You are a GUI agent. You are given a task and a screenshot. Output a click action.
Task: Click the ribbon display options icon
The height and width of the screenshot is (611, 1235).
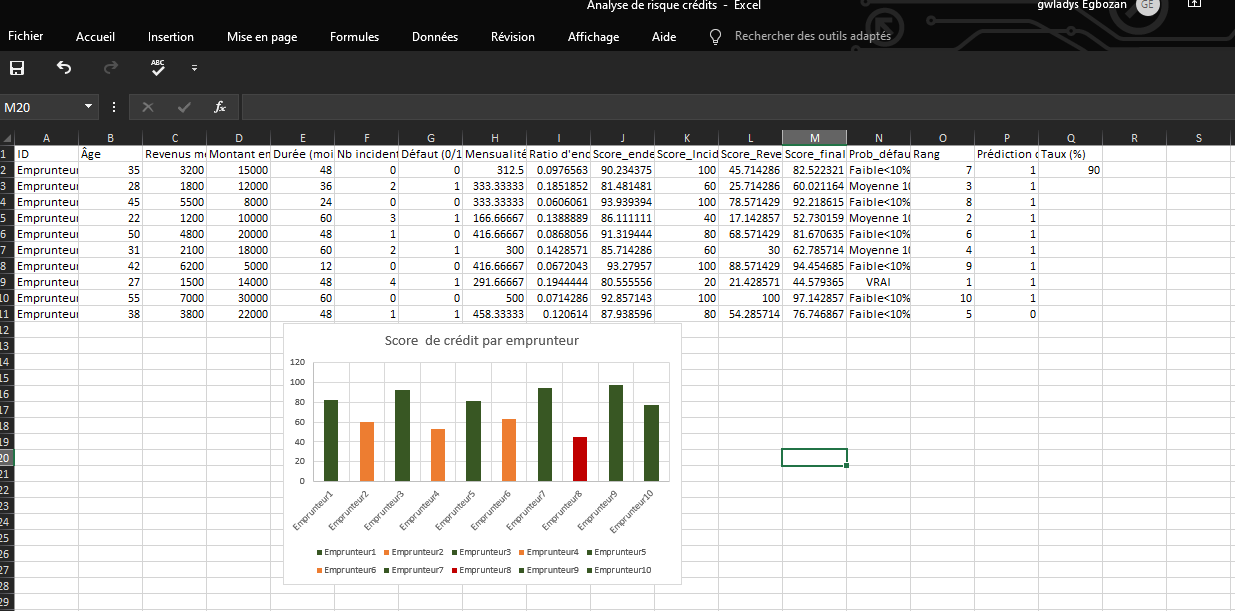pyautogui.click(x=1194, y=5)
